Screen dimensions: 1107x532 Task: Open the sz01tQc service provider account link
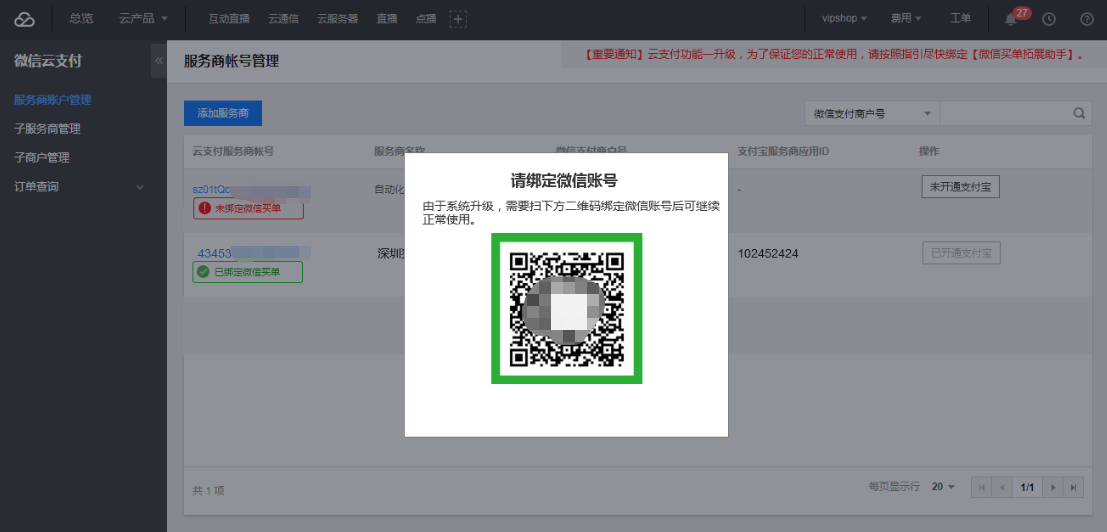[x=211, y=189]
